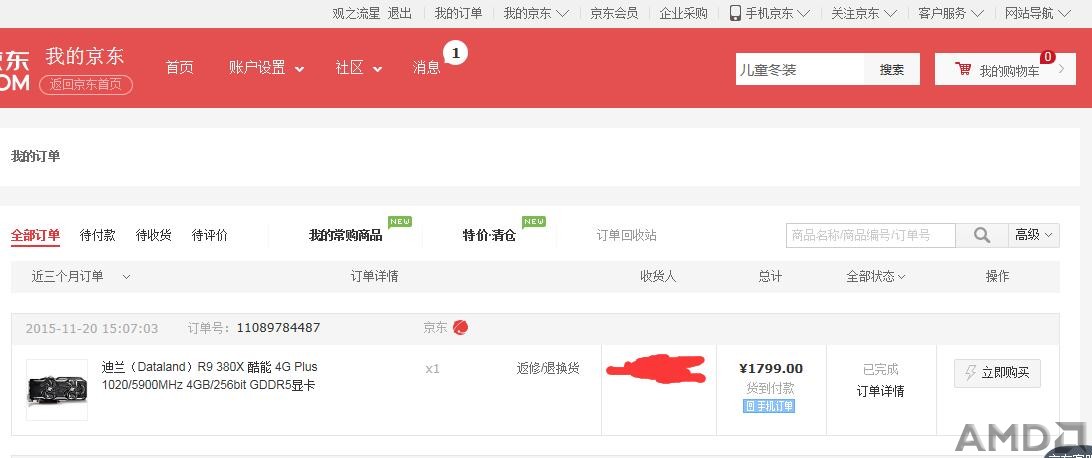Screen dimensions: 1092x458
Task: Expand the 客户服务 dropdown
Action: point(951,13)
